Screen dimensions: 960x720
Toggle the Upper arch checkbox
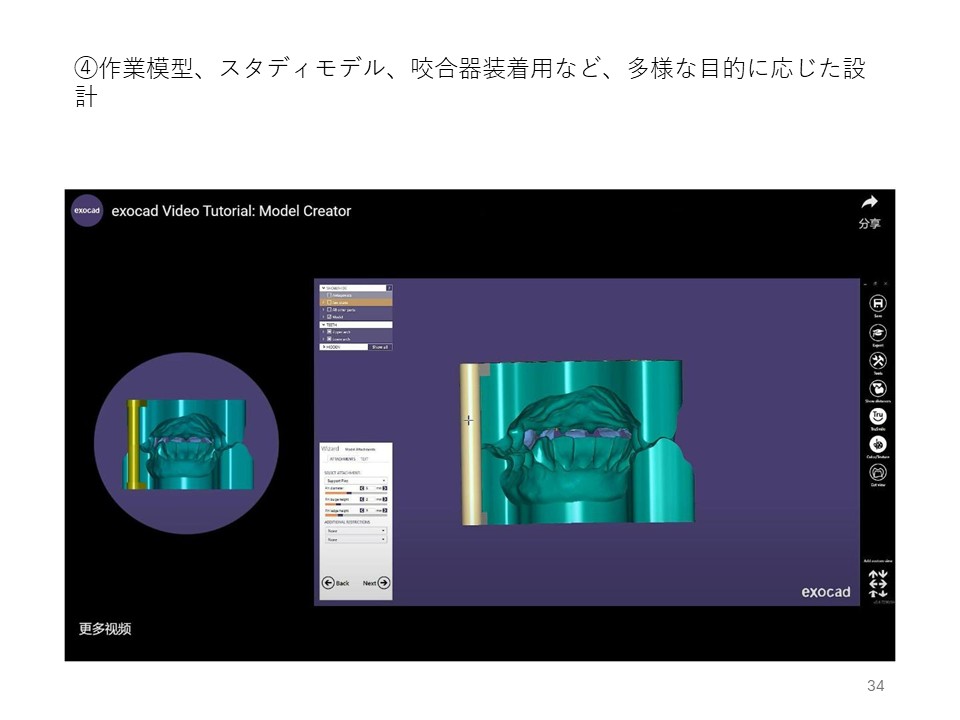pyautogui.click(x=328, y=332)
